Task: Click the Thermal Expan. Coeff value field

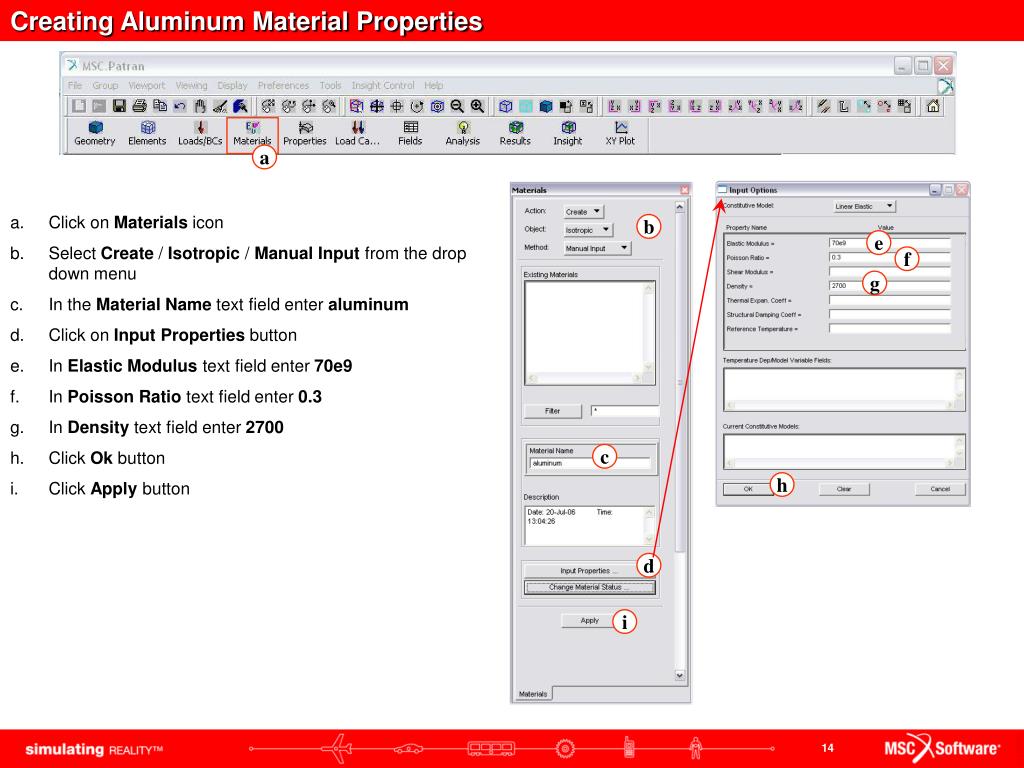Action: (889, 300)
